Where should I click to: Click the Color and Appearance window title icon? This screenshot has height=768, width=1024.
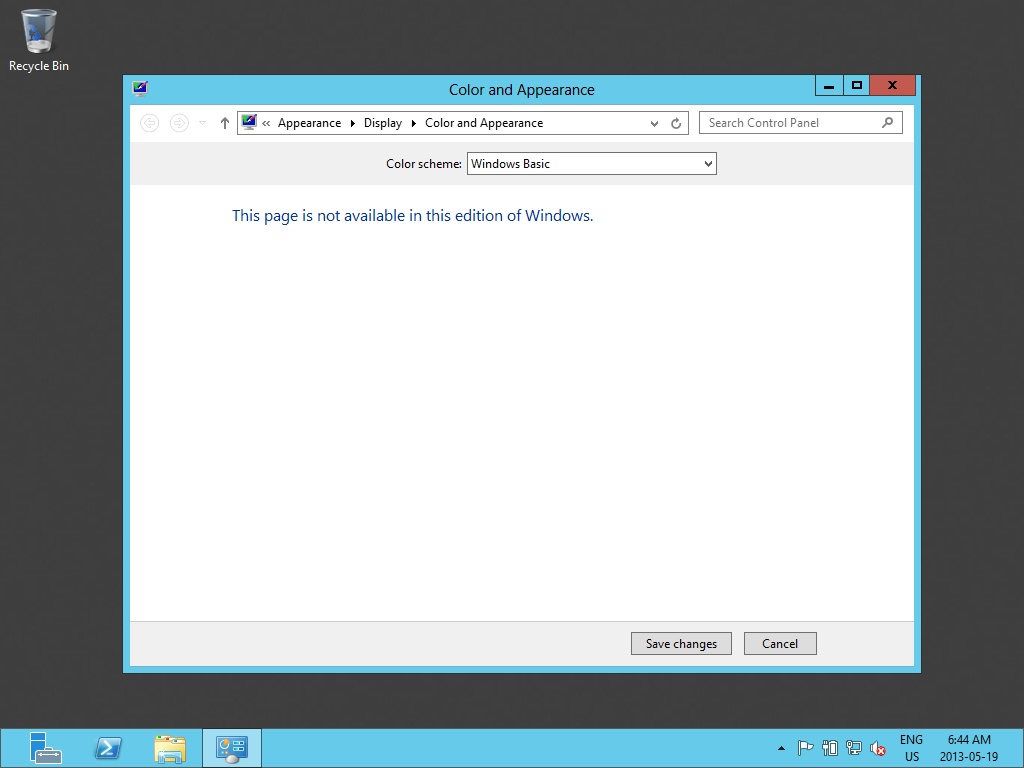pyautogui.click(x=140, y=89)
